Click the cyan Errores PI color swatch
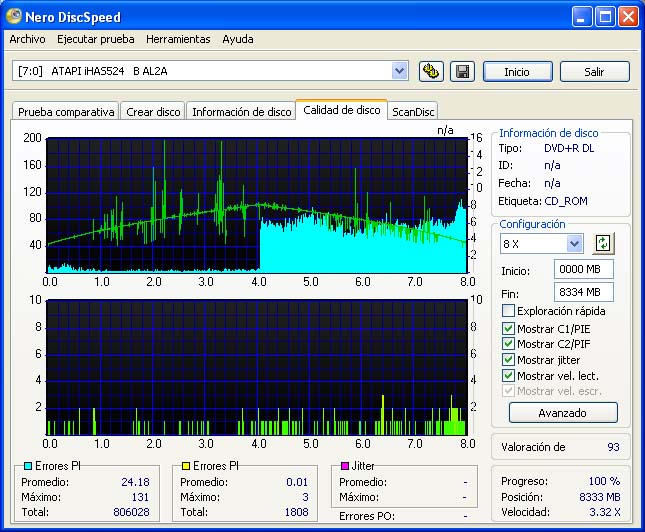 click(x=27, y=466)
